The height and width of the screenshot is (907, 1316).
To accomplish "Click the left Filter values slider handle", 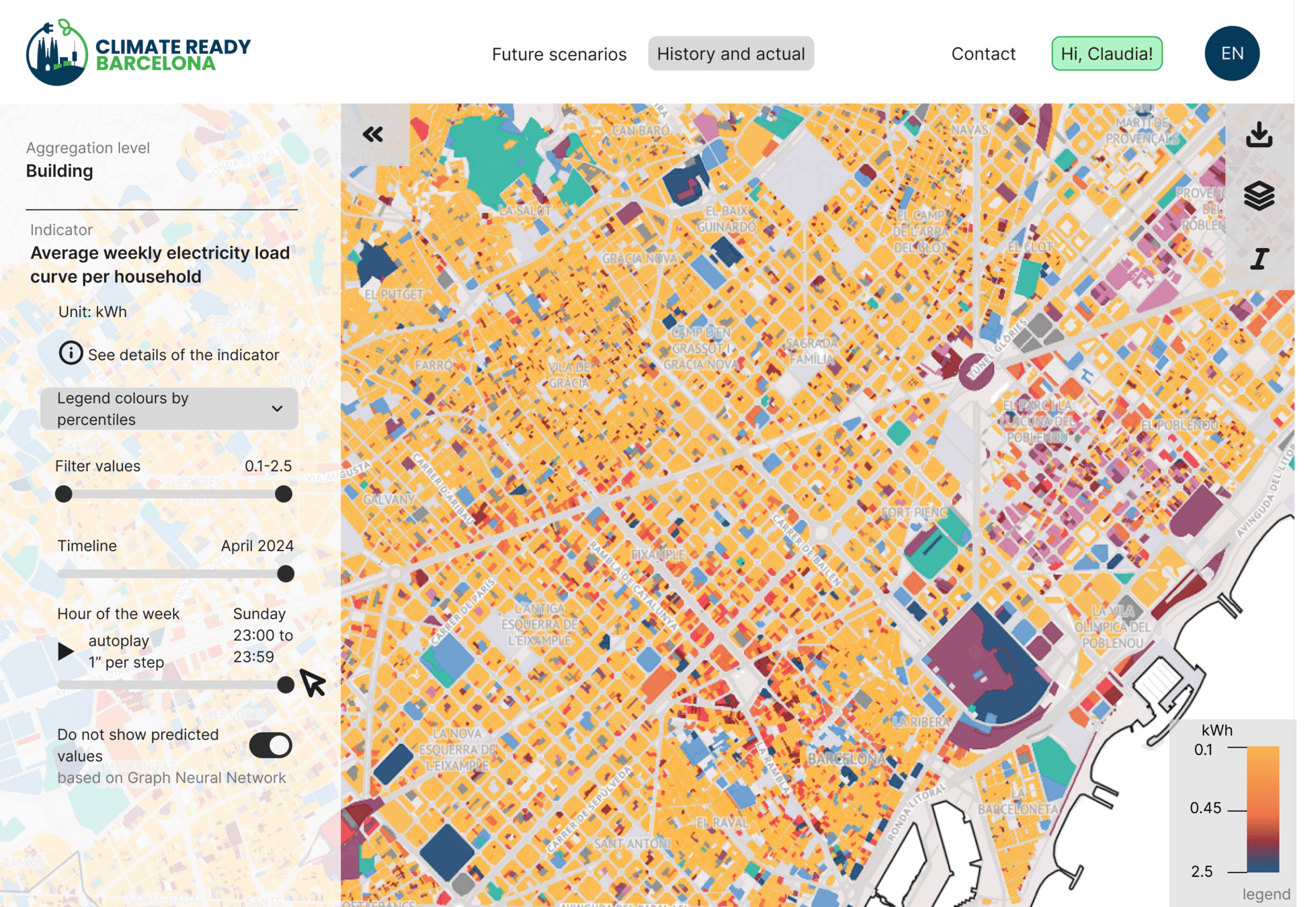I will 64,494.
